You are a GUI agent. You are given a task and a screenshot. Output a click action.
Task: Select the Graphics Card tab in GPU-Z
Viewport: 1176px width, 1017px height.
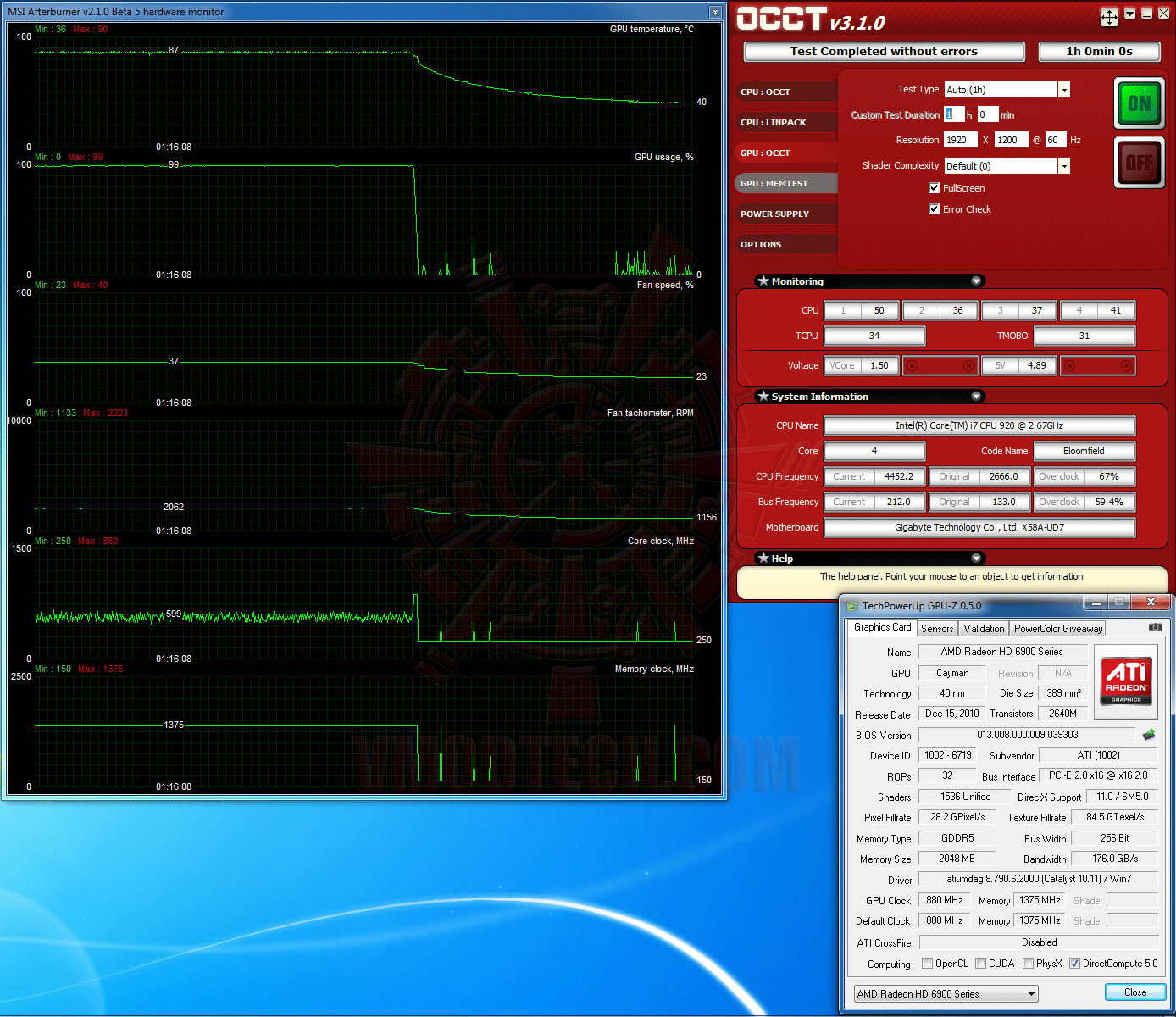[882, 627]
